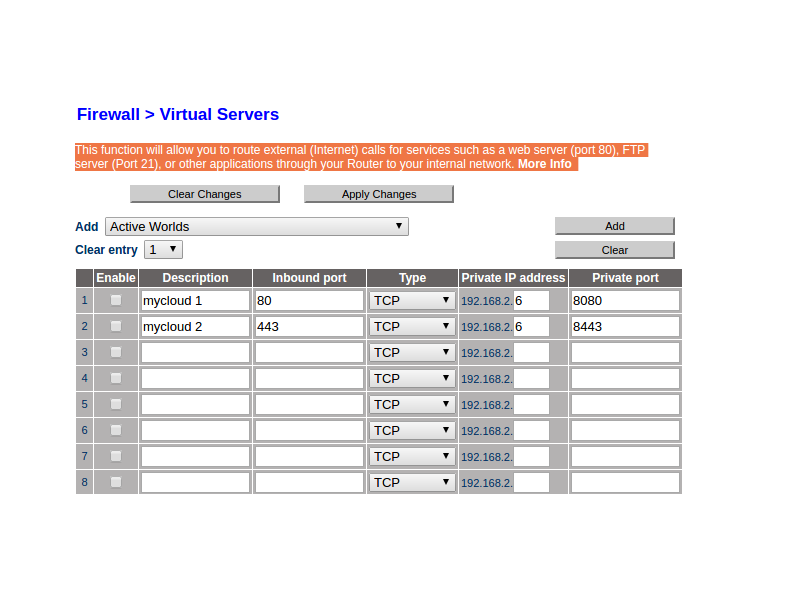Open the Type dropdown for row 2

(x=412, y=327)
